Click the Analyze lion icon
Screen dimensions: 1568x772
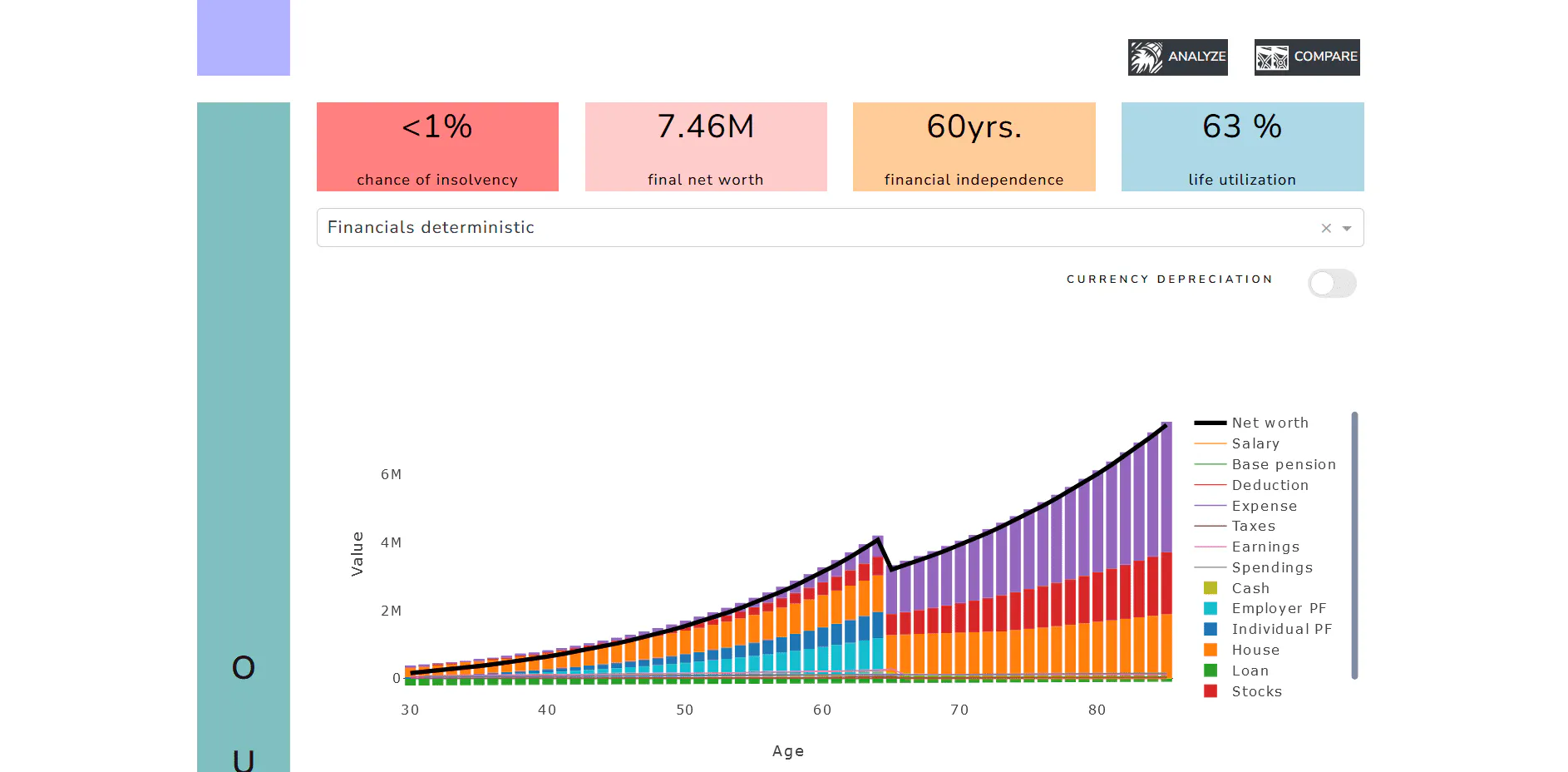pyautogui.click(x=1146, y=57)
